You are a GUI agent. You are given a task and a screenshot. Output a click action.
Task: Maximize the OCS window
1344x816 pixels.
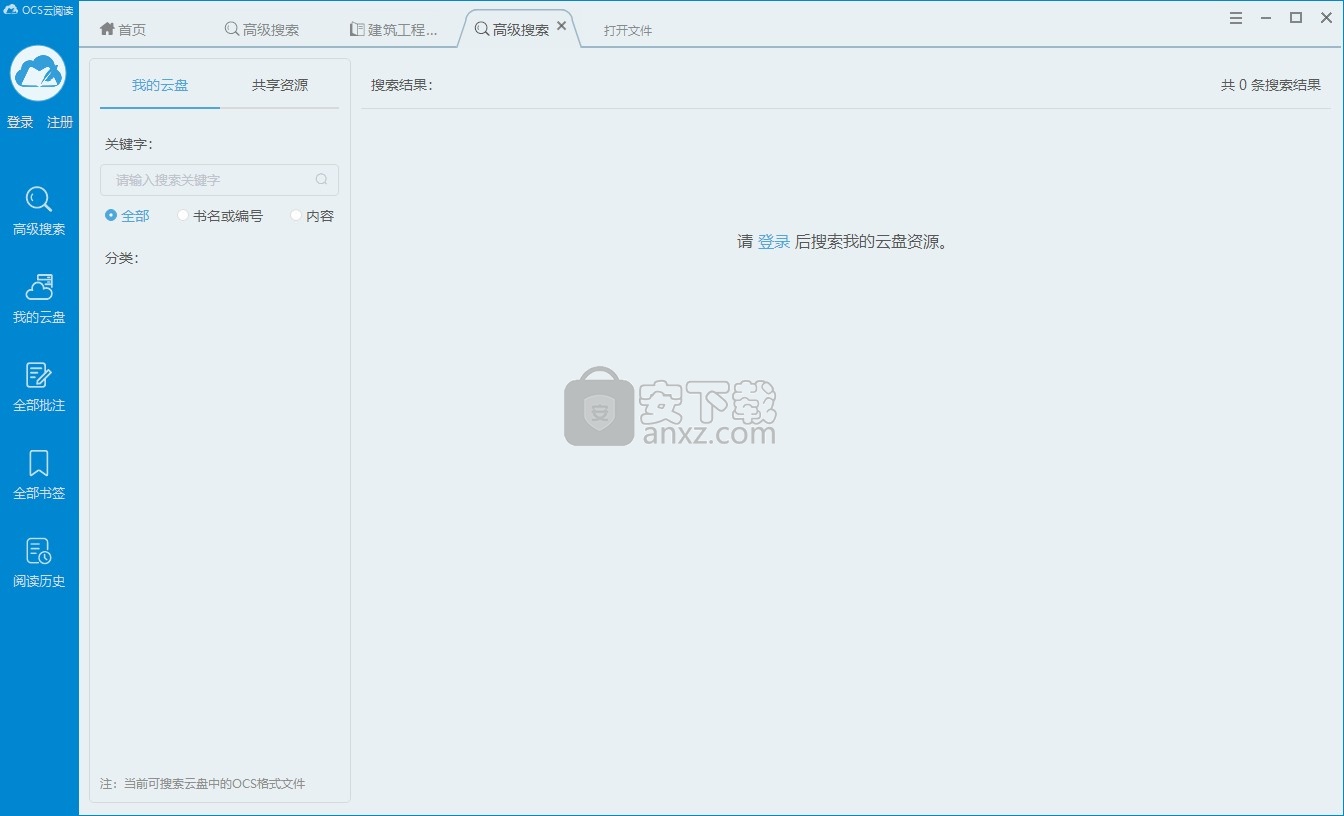click(1296, 18)
